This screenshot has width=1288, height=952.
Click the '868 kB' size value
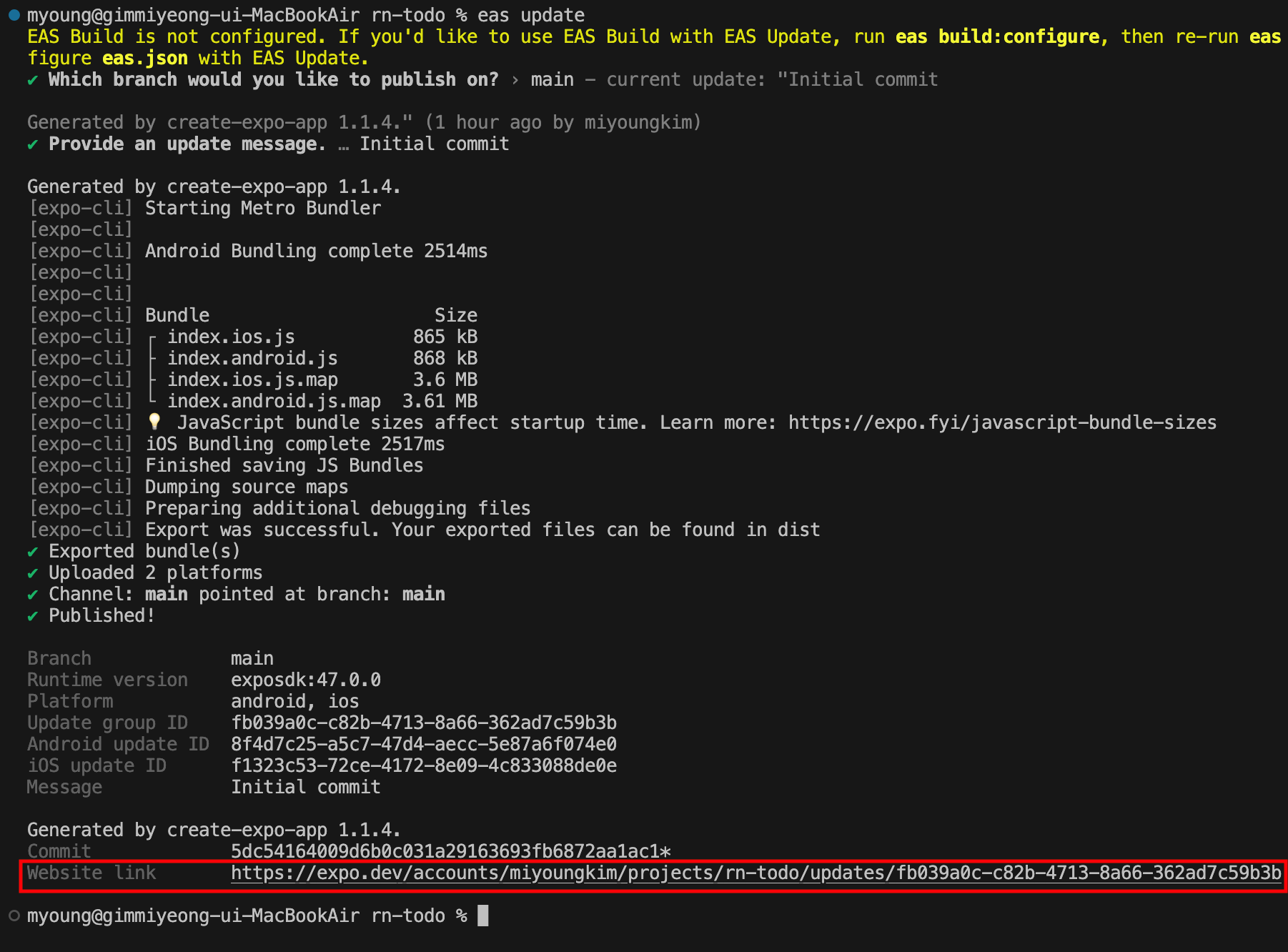click(x=445, y=359)
